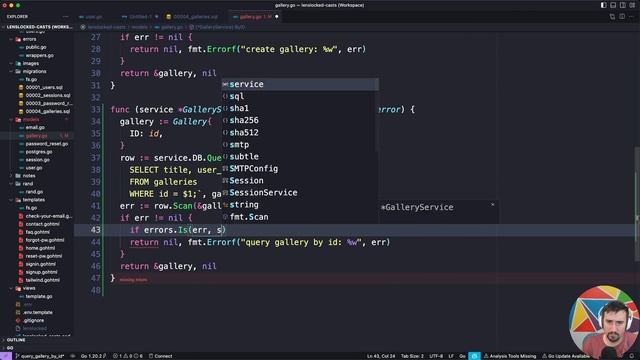Image resolution: width=640 pixels, height=360 pixels.
Task: Click the split editor right icon
Action: coord(622,17)
